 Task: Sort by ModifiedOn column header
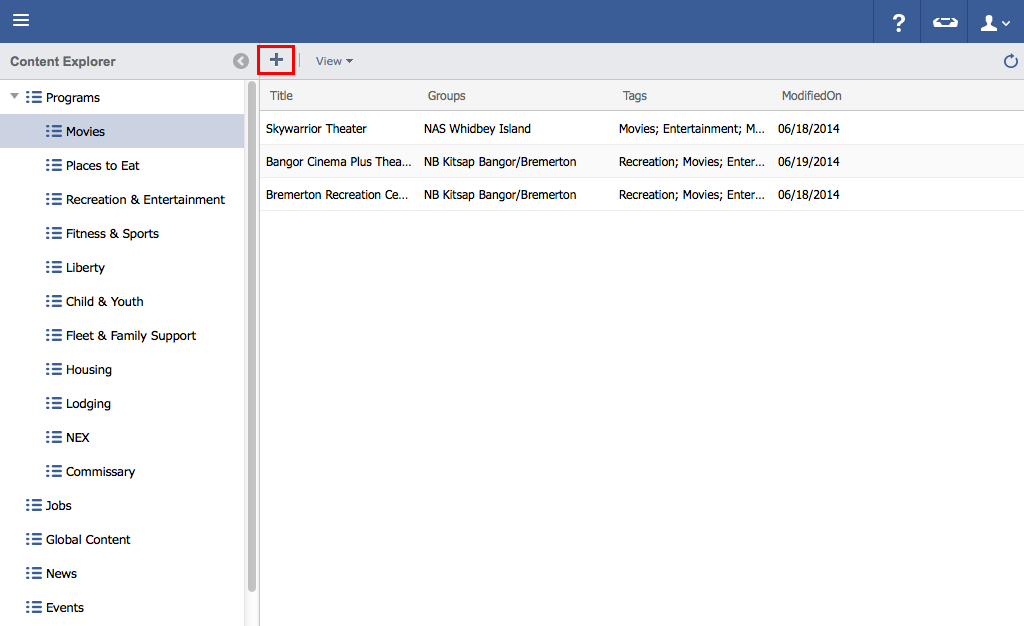coord(811,96)
